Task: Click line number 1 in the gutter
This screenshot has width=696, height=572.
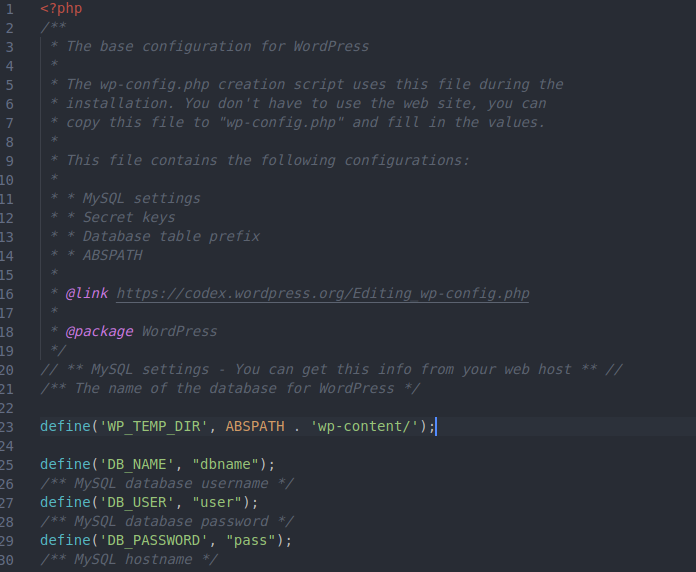Action: tap(10, 9)
